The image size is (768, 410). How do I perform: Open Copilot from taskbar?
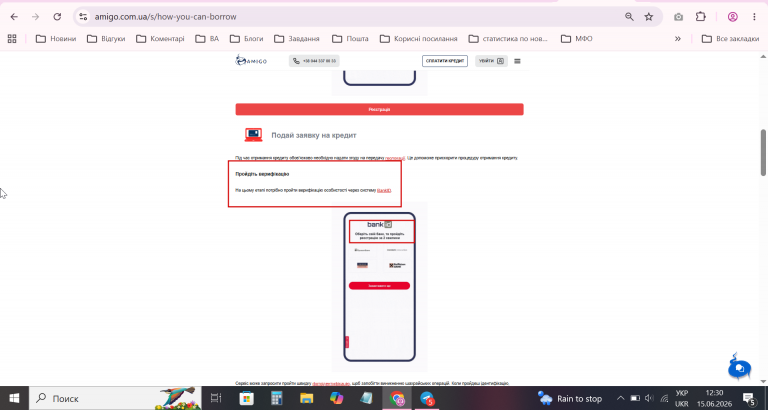tap(336, 398)
